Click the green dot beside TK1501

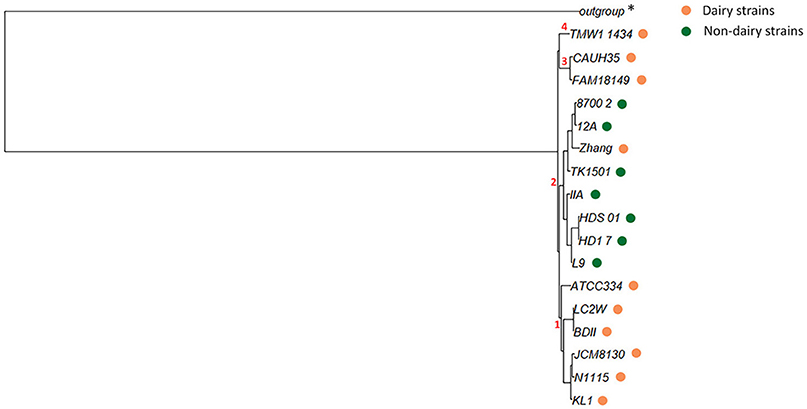(x=621, y=171)
